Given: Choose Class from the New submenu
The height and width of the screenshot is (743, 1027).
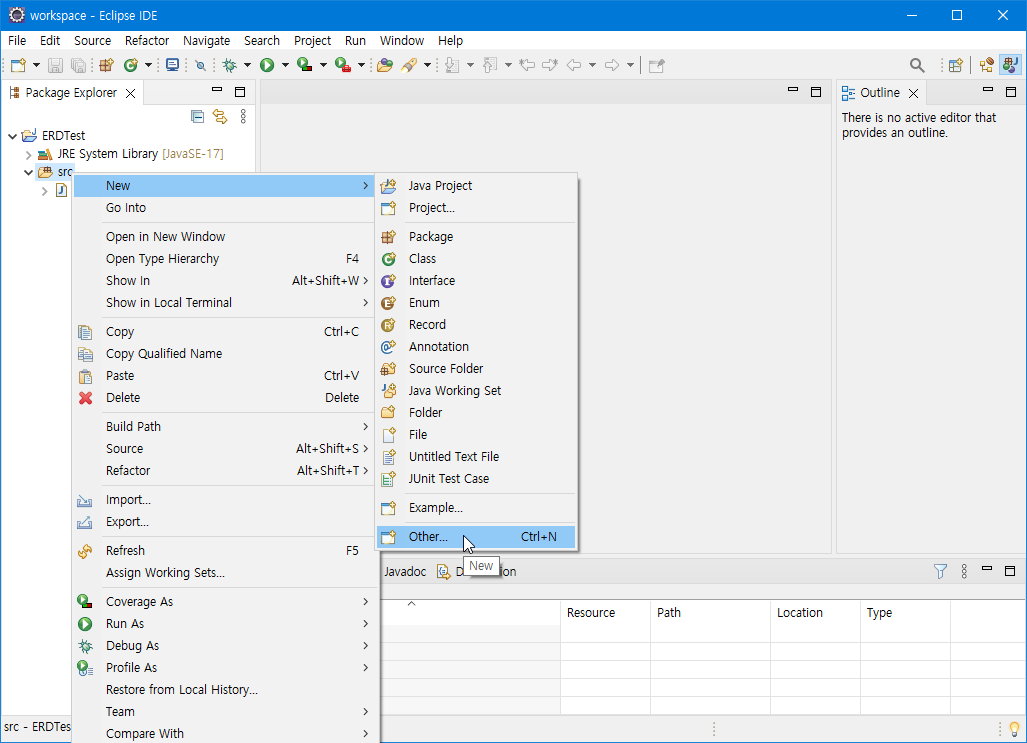Looking at the screenshot, I should pos(477,259).
